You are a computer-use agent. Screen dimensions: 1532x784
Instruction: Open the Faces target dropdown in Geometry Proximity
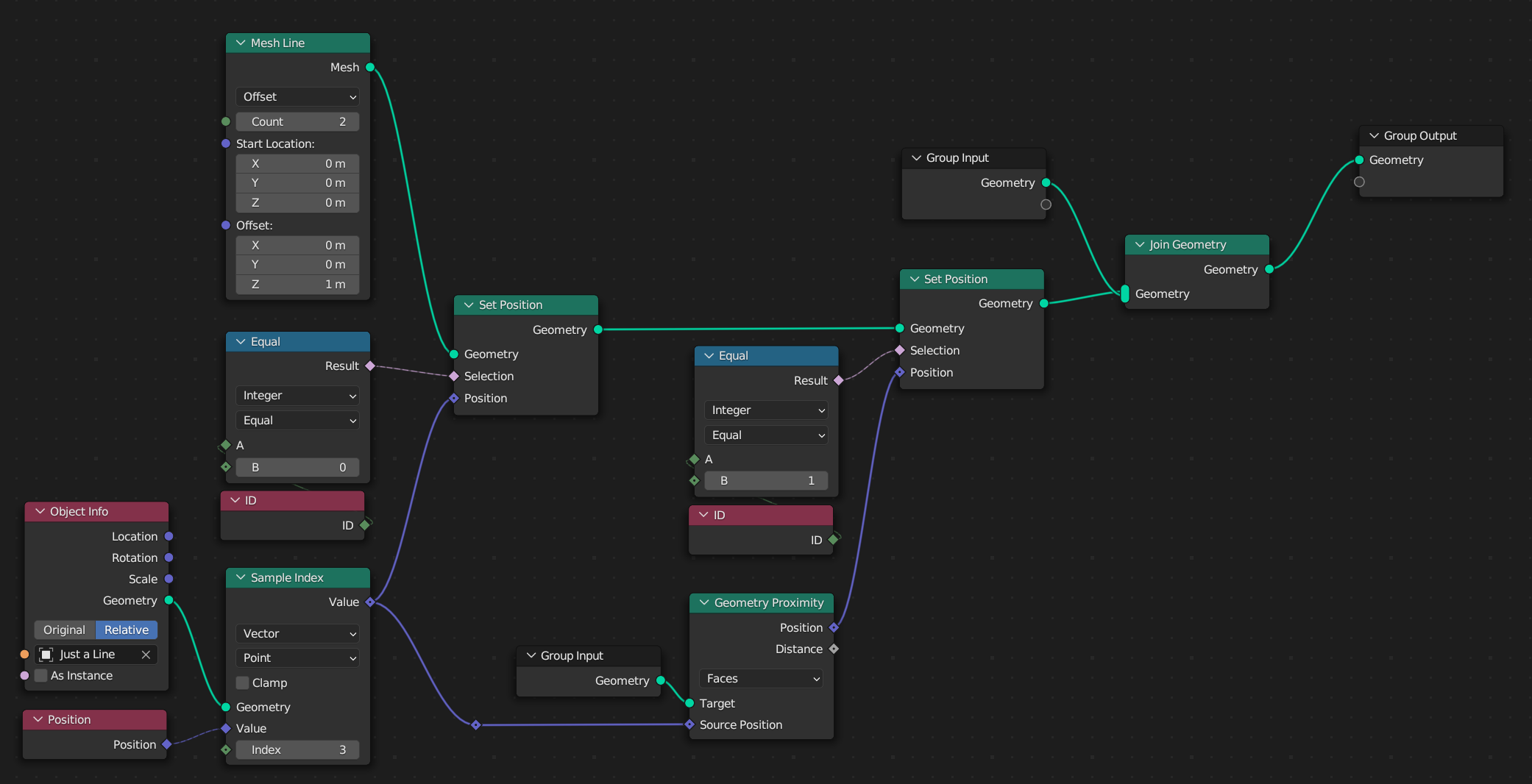coord(762,679)
